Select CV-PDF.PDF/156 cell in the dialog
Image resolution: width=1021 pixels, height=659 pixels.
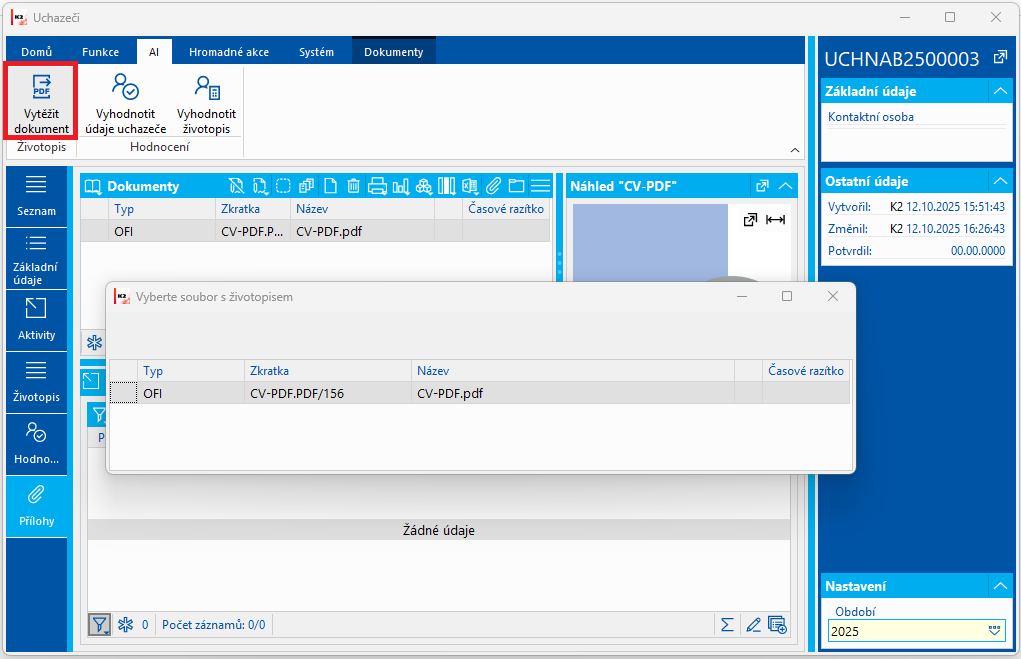(328, 393)
